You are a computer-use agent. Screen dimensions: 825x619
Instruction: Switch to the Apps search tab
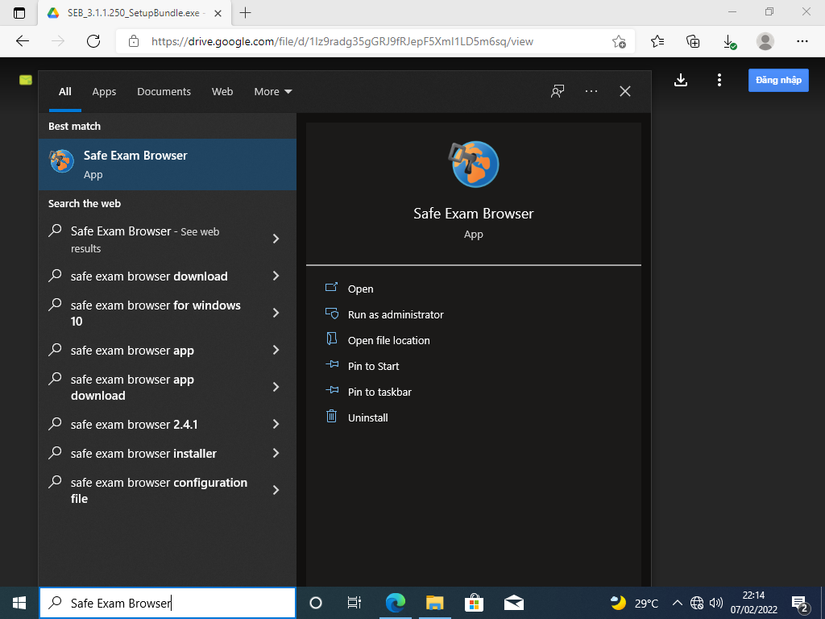104,92
